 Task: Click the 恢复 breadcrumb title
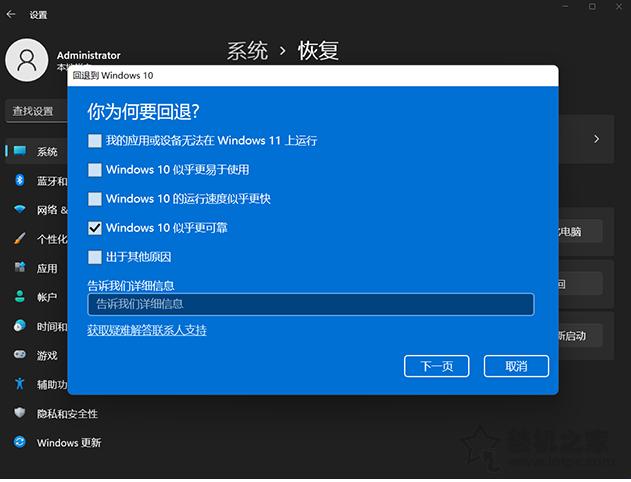(x=318, y=51)
